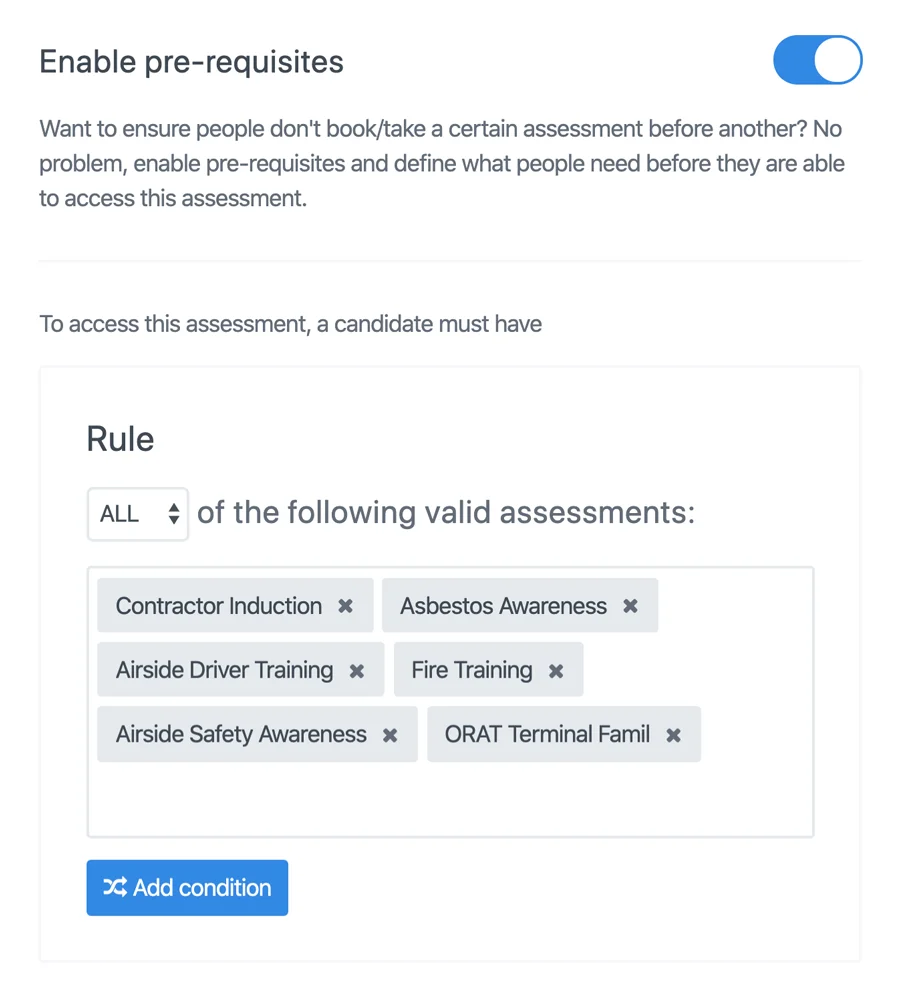Select the Rule section heading
This screenshot has width=900, height=996.
pyautogui.click(x=120, y=438)
